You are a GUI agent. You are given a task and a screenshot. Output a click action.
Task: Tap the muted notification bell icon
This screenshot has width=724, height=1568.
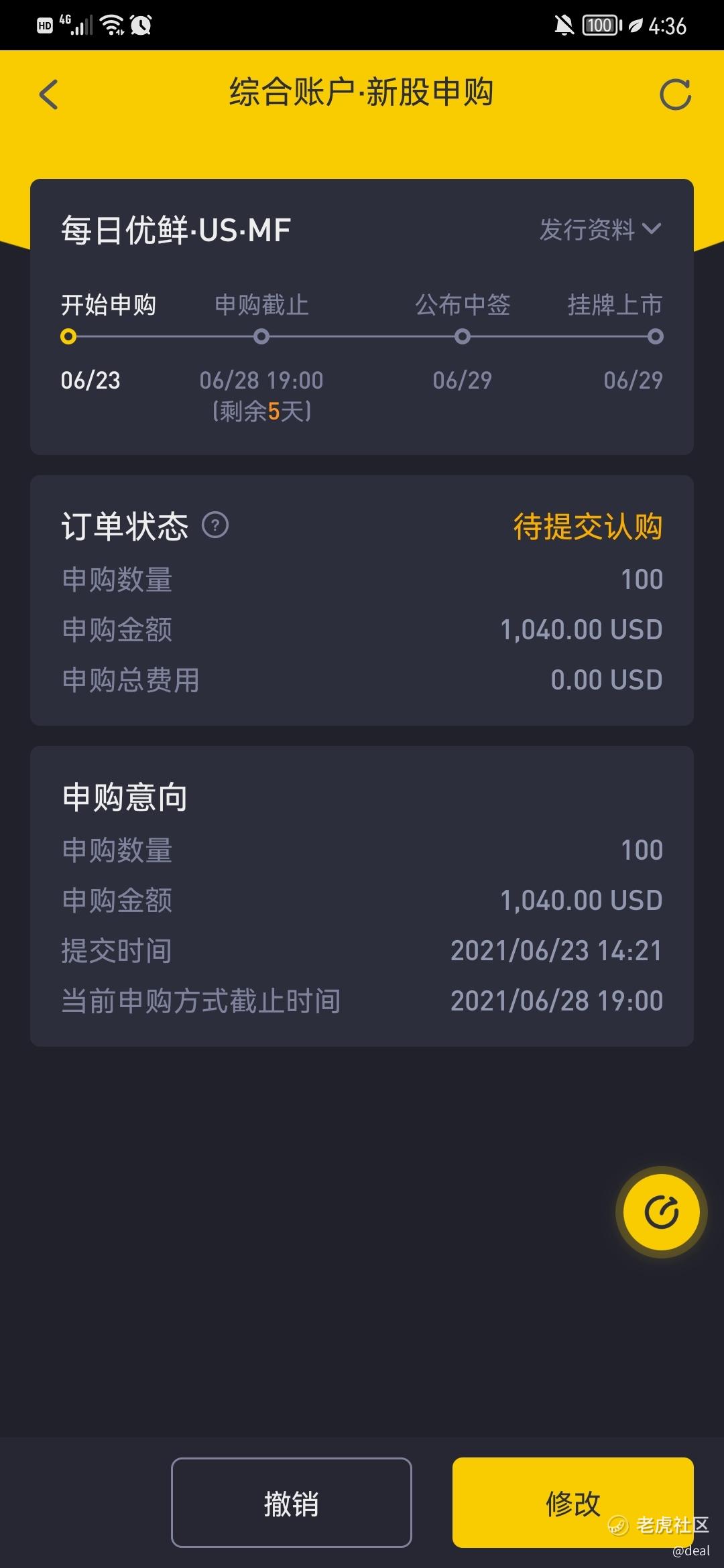[x=564, y=25]
